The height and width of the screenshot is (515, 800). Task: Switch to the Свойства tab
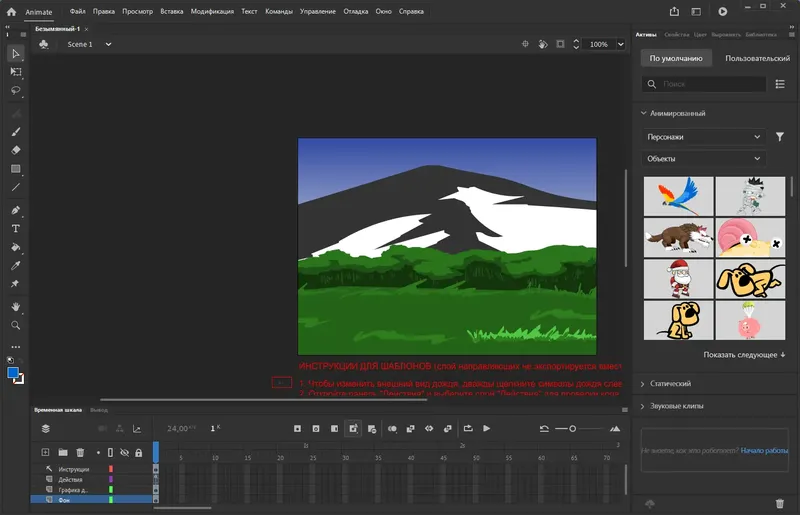click(x=677, y=35)
